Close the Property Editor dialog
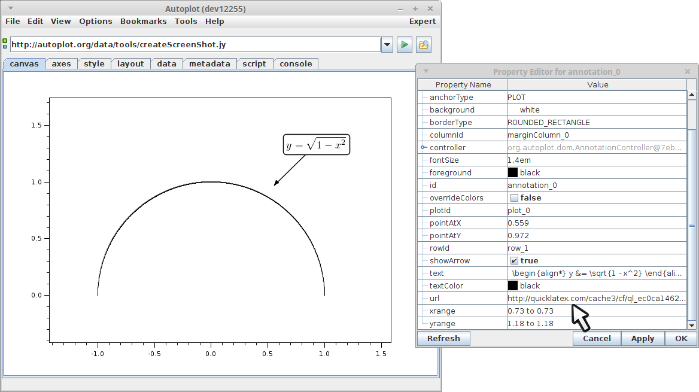The height and width of the screenshot is (392, 699). click(x=687, y=71)
